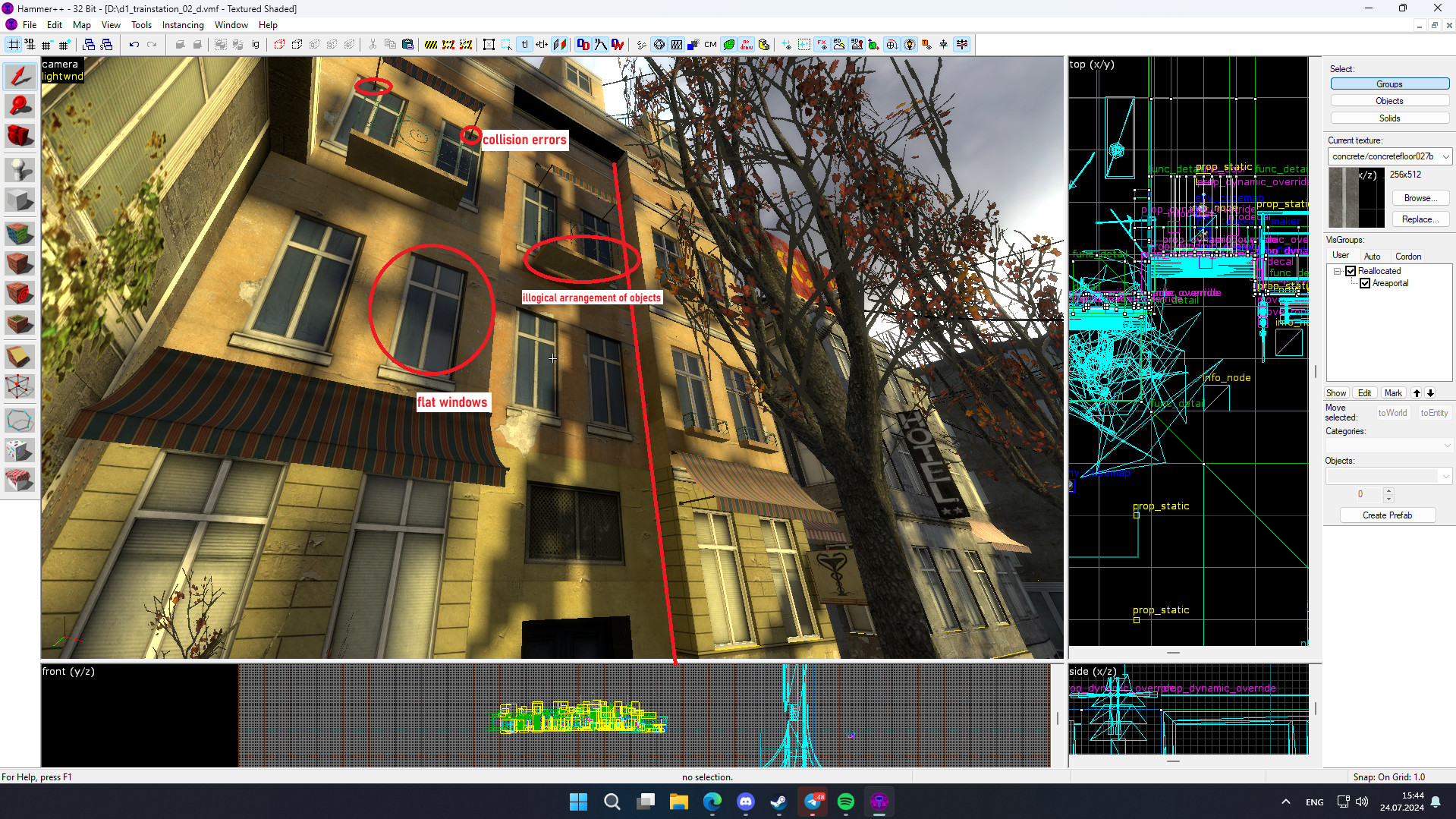This screenshot has height=819, width=1456.
Task: Select the Entity tool (light bulb icon)
Action: click(x=19, y=170)
